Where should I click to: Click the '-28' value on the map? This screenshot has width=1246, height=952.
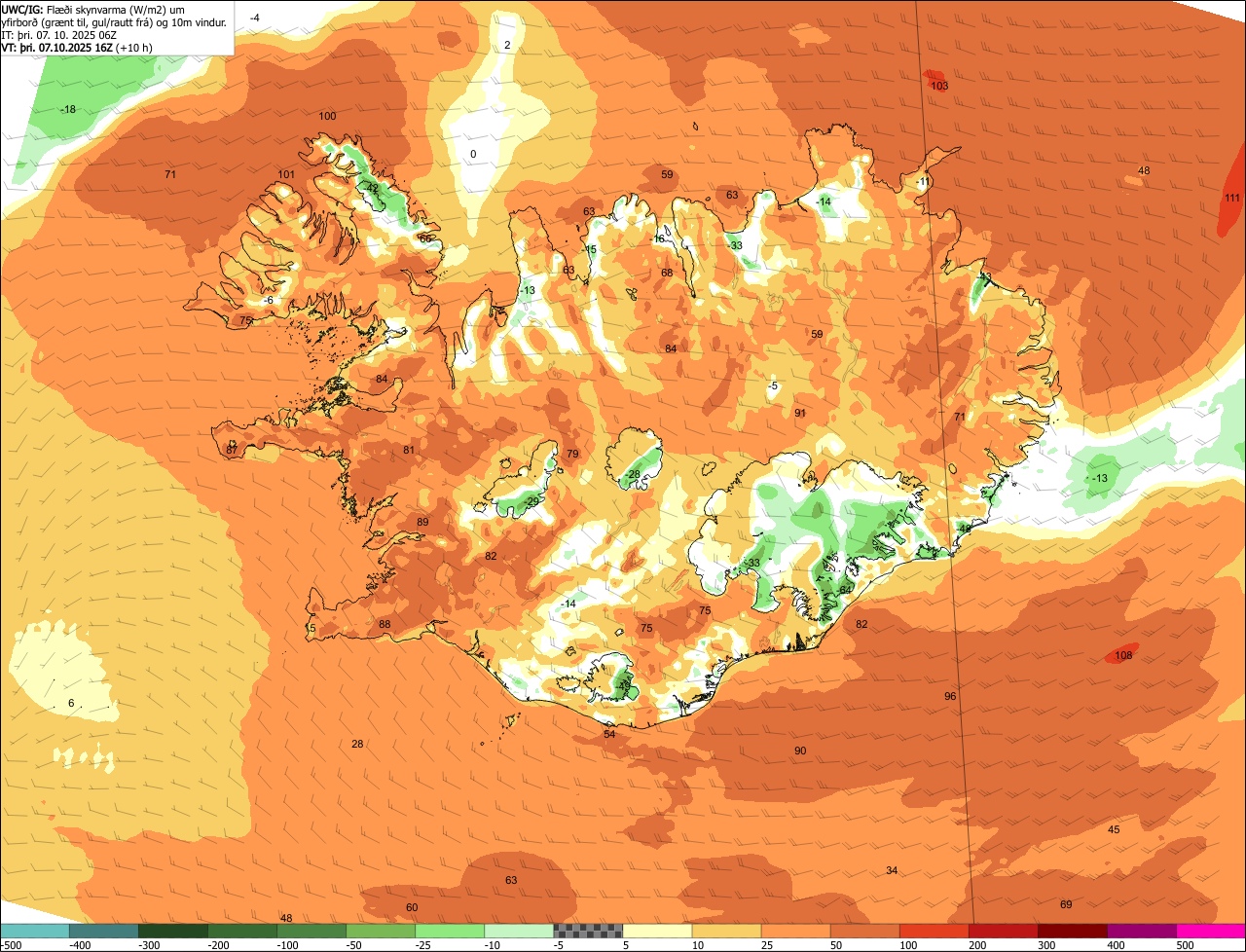coord(632,474)
